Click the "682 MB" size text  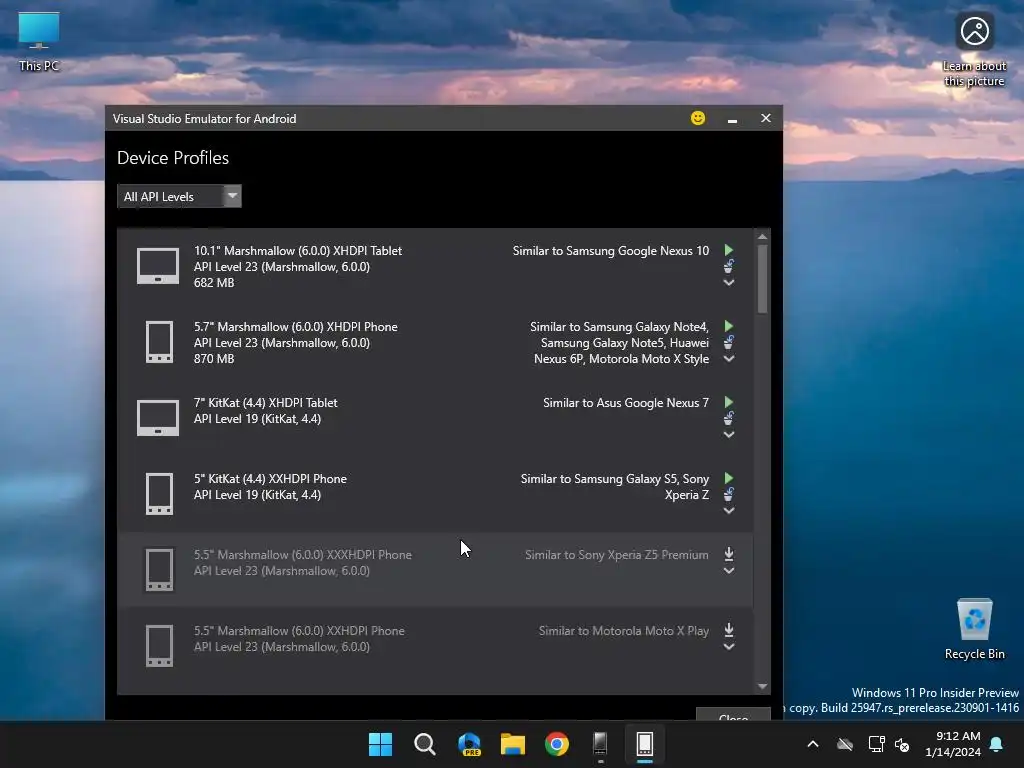click(x=214, y=283)
